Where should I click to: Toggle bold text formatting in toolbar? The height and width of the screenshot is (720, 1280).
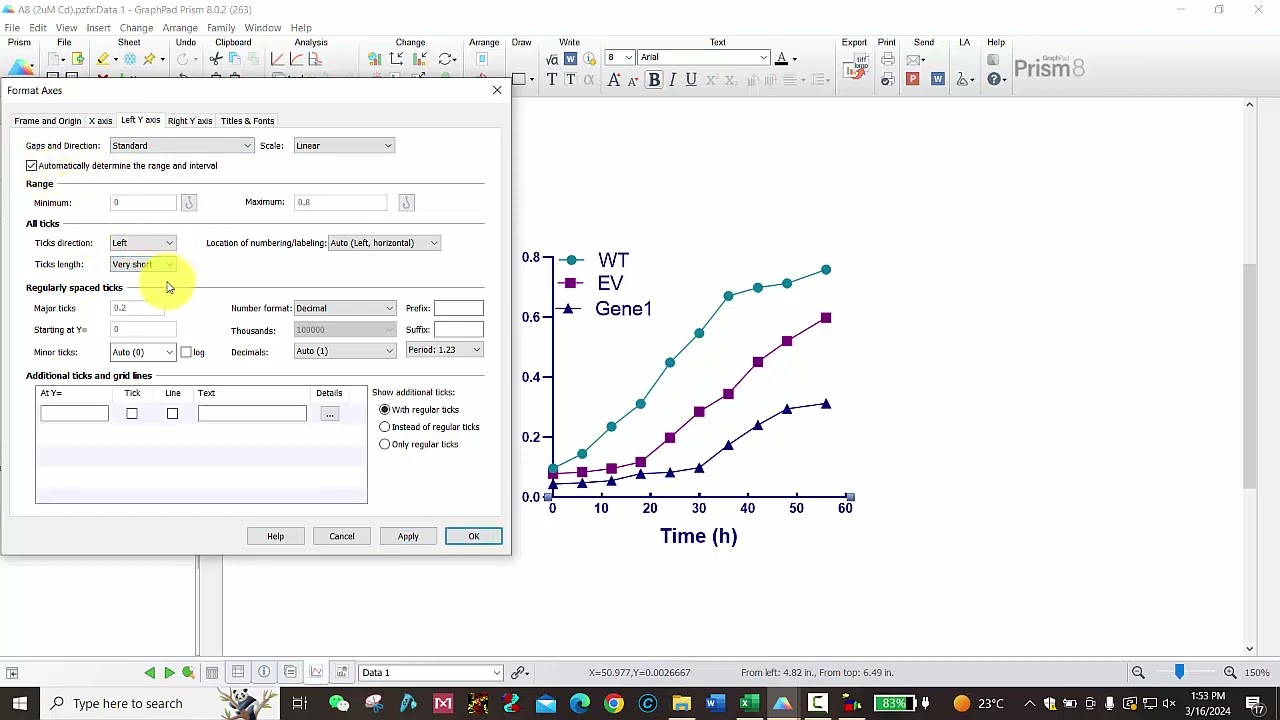point(654,80)
